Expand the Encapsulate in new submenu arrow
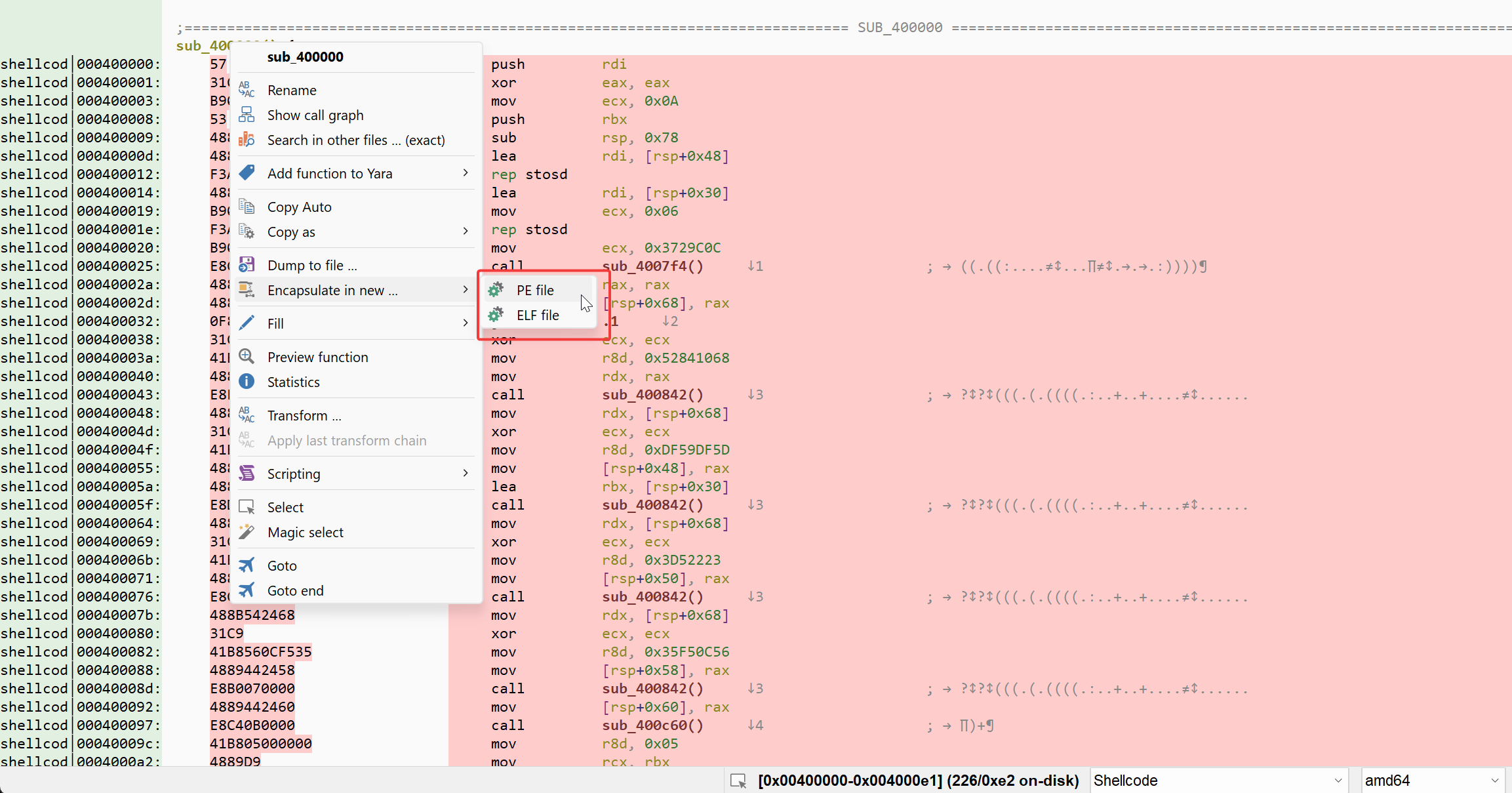Image resolution: width=1512 pixels, height=793 pixels. 466,290
